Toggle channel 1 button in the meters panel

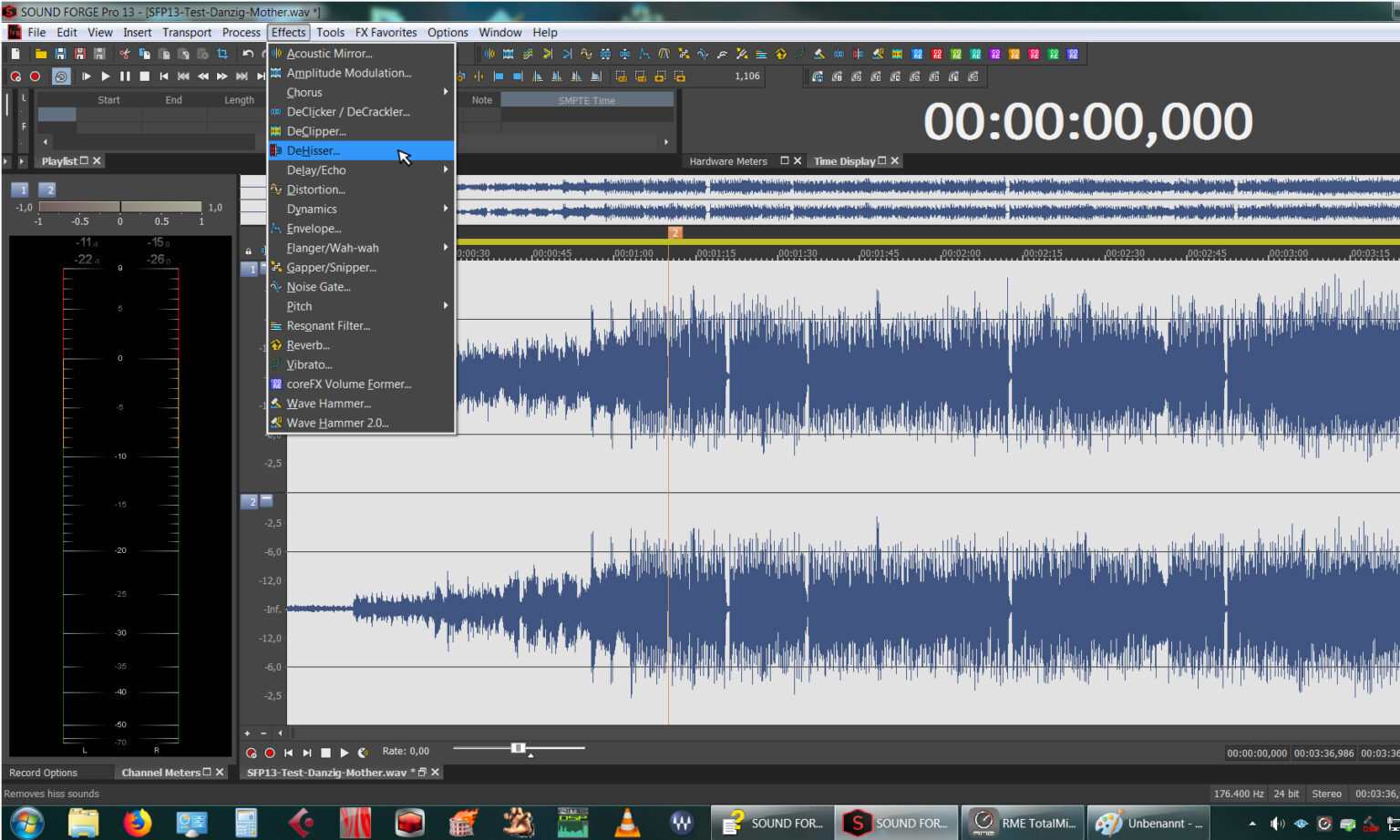tap(21, 190)
